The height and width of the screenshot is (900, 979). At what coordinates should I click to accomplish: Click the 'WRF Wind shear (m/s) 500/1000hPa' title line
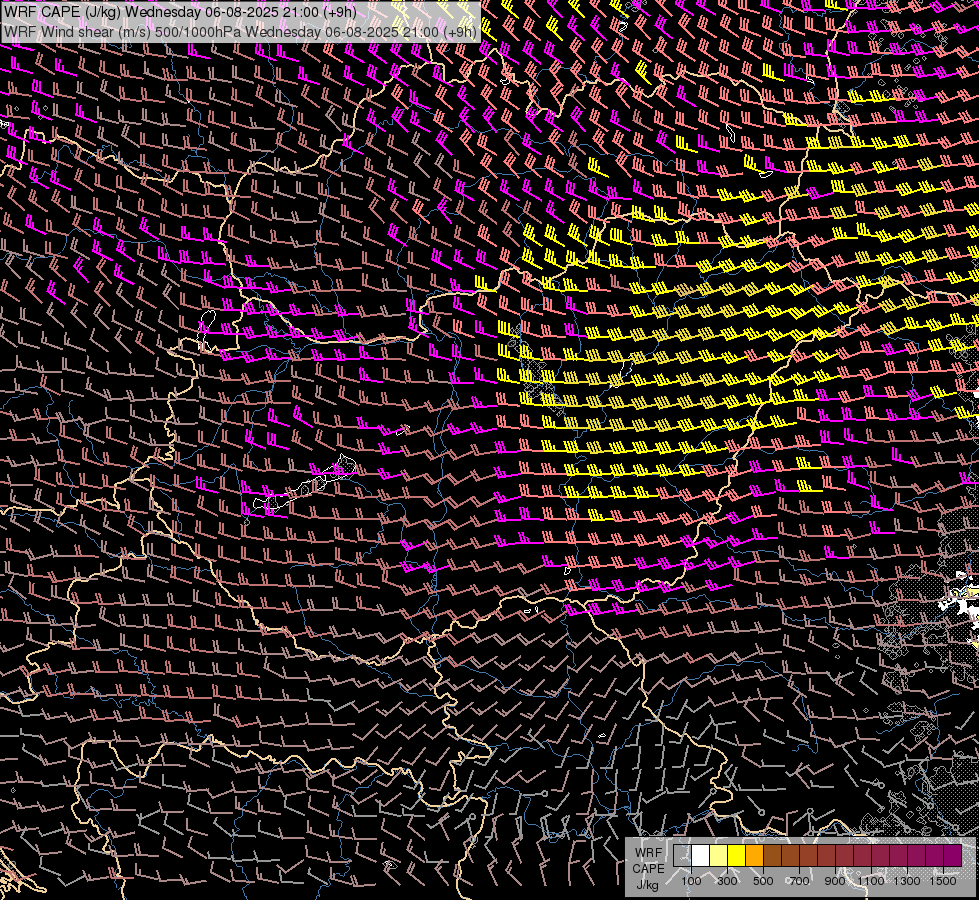click(240, 31)
